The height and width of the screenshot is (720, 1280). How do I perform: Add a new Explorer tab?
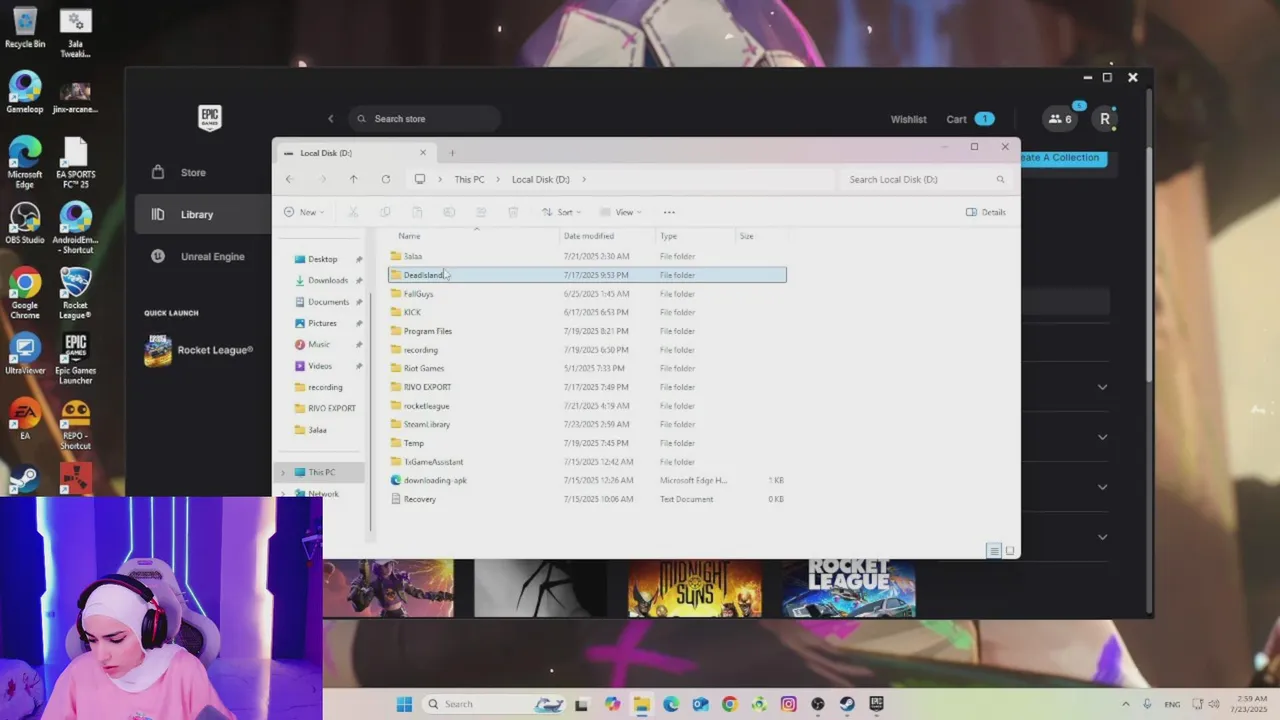coord(452,153)
